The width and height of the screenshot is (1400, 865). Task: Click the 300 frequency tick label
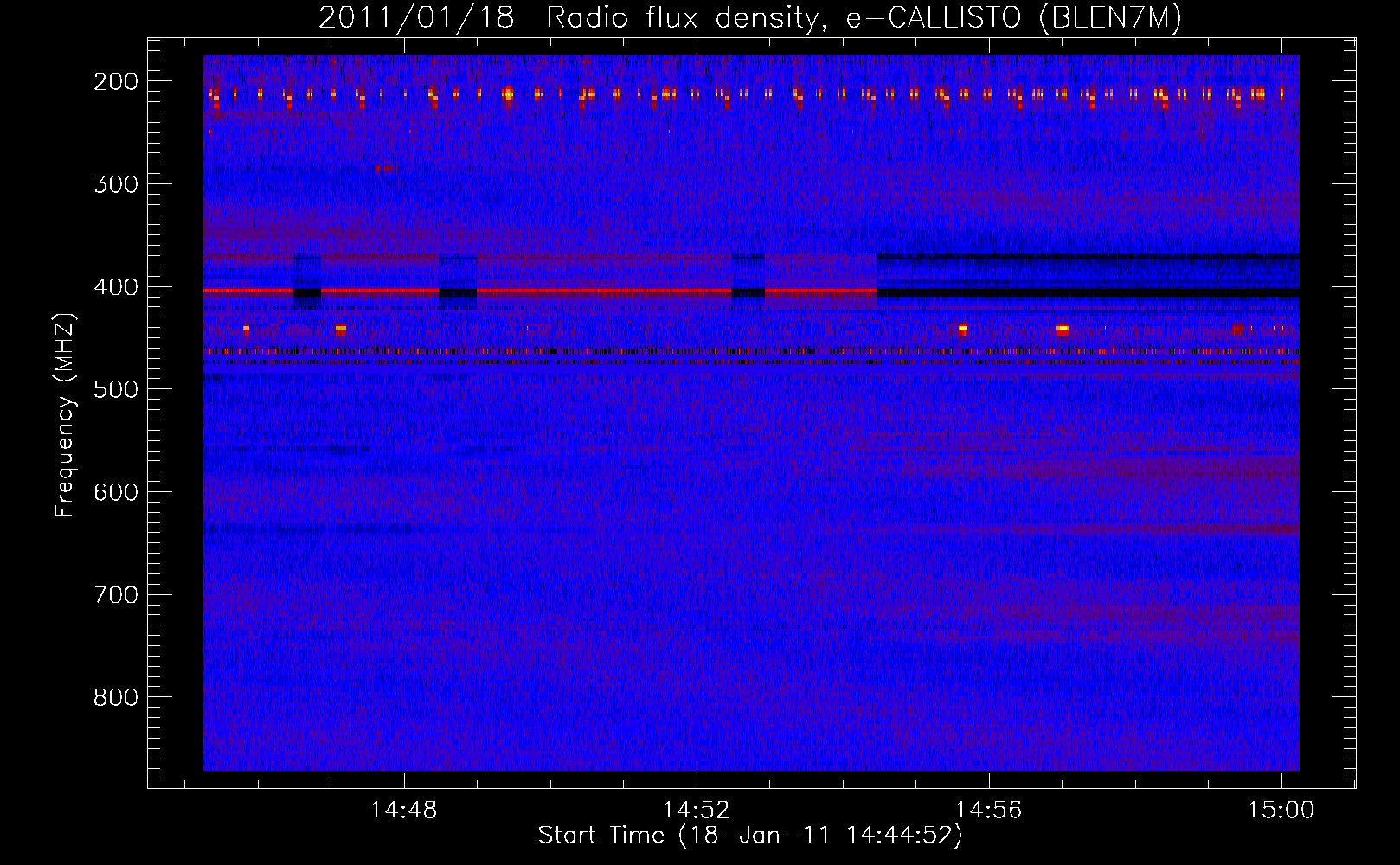coord(116,184)
